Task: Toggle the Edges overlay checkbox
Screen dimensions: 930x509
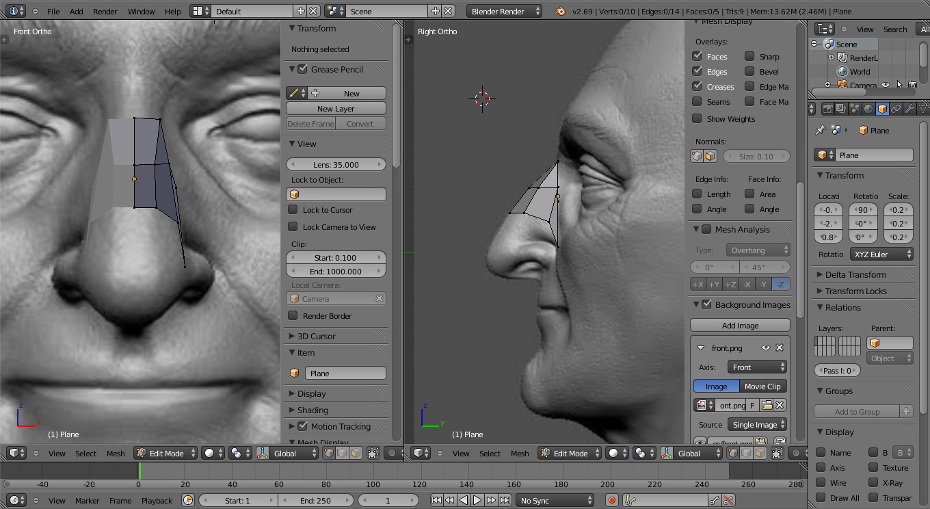Action: point(698,71)
